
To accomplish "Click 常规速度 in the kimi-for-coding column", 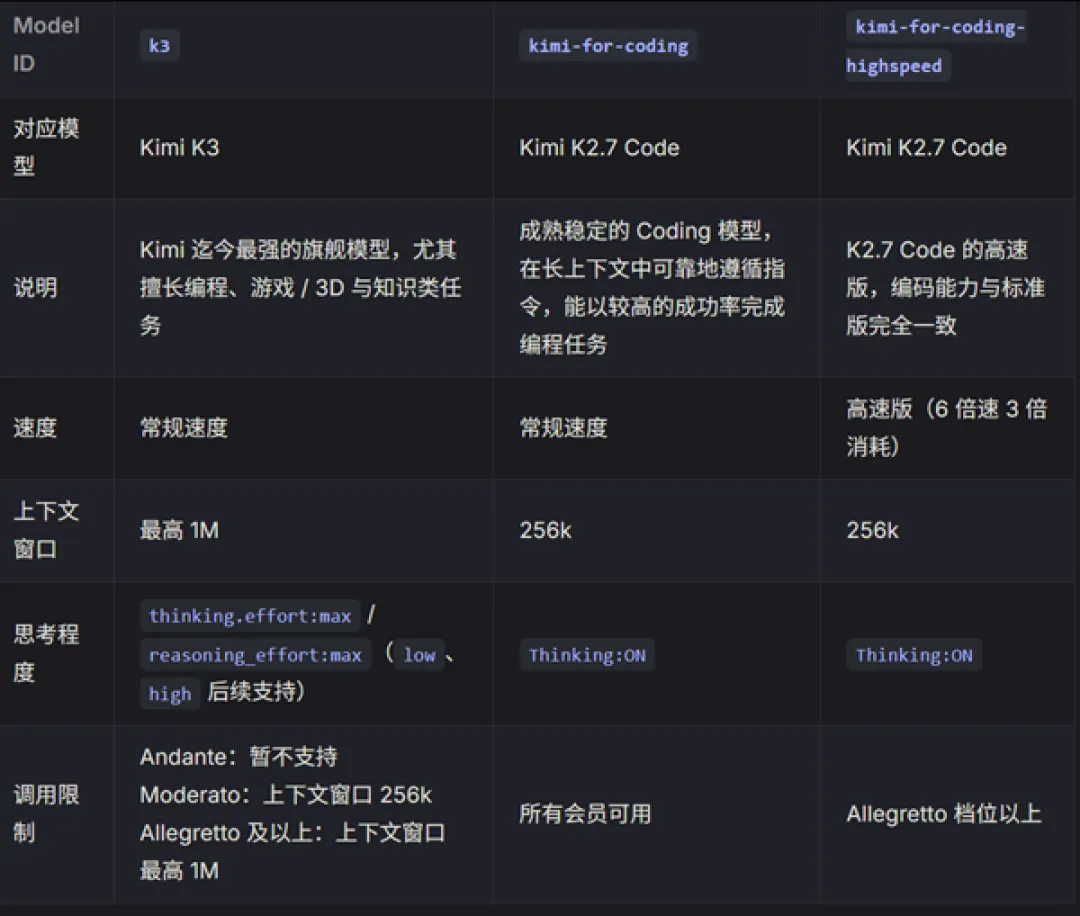I will tap(563, 428).
